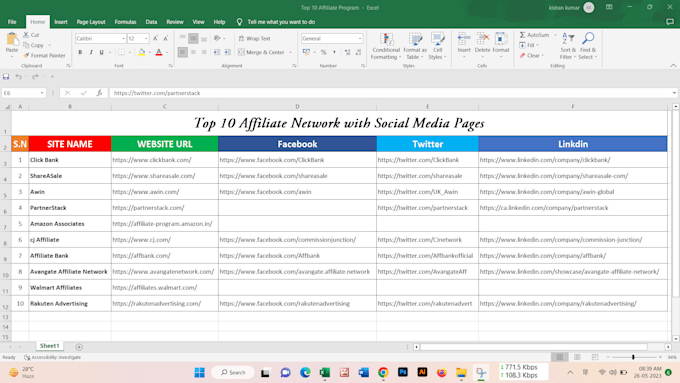Switch to the Page Layout tab

(x=91, y=22)
